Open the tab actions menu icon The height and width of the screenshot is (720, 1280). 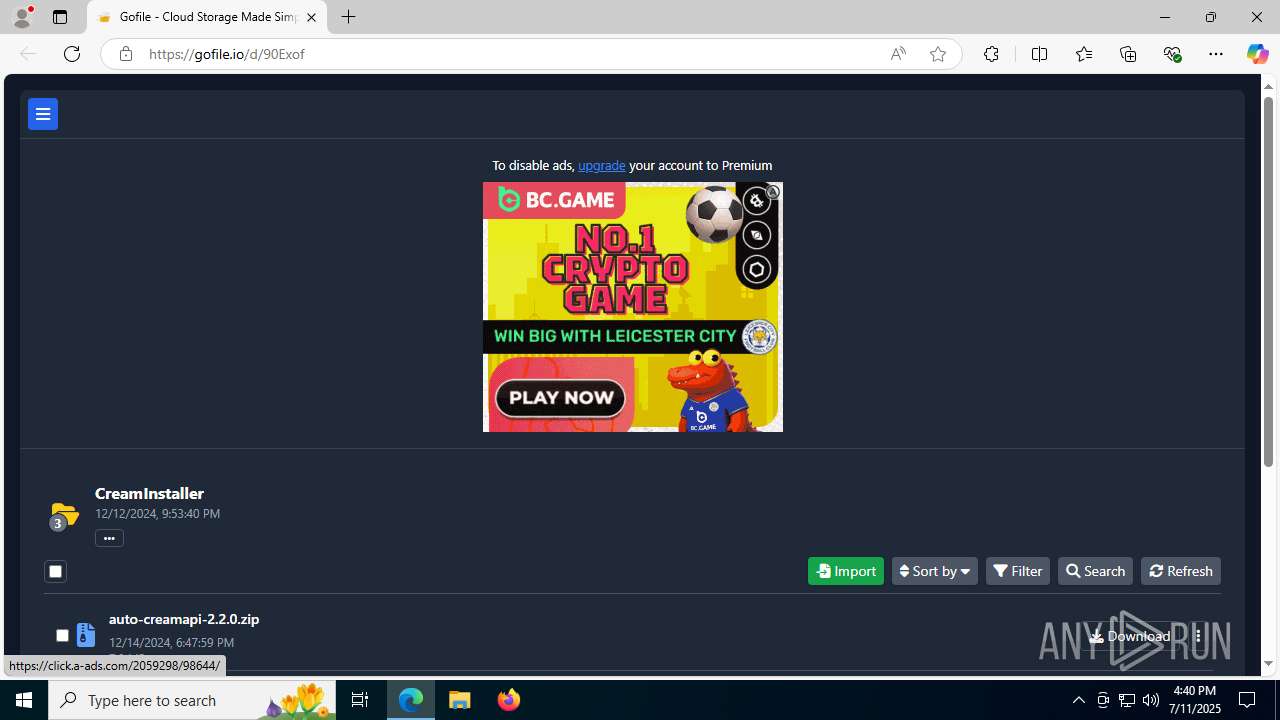coord(60,17)
